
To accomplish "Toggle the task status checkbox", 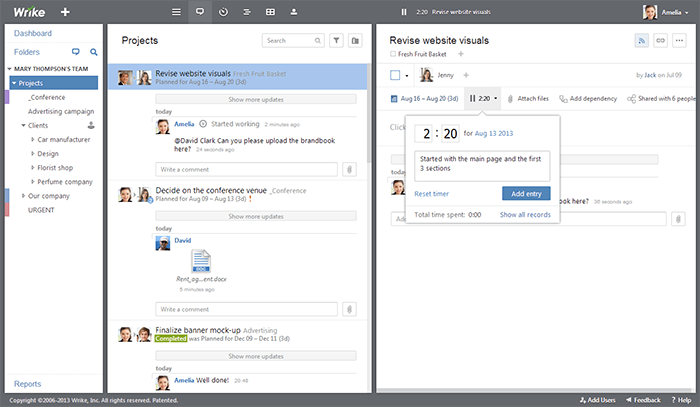I will tap(395, 75).
